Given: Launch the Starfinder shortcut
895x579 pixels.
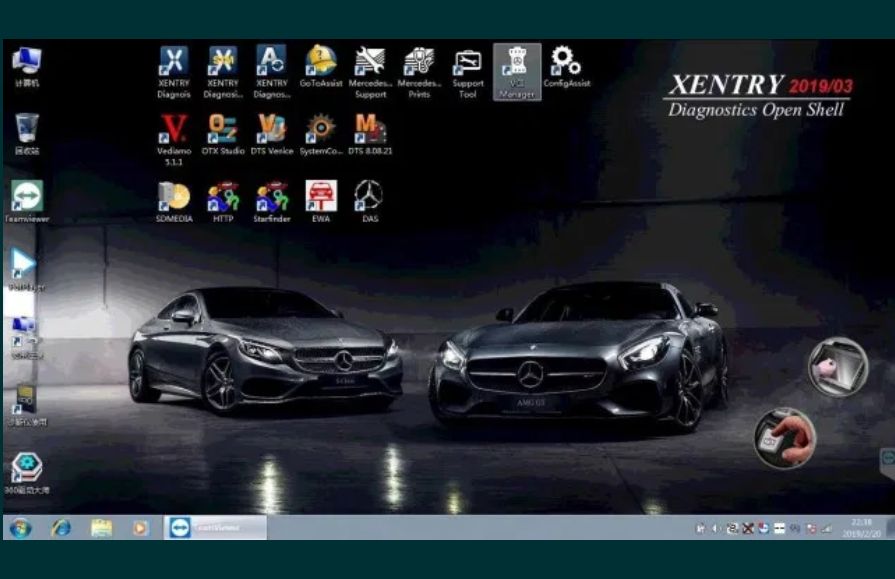Looking at the screenshot, I should (272, 202).
